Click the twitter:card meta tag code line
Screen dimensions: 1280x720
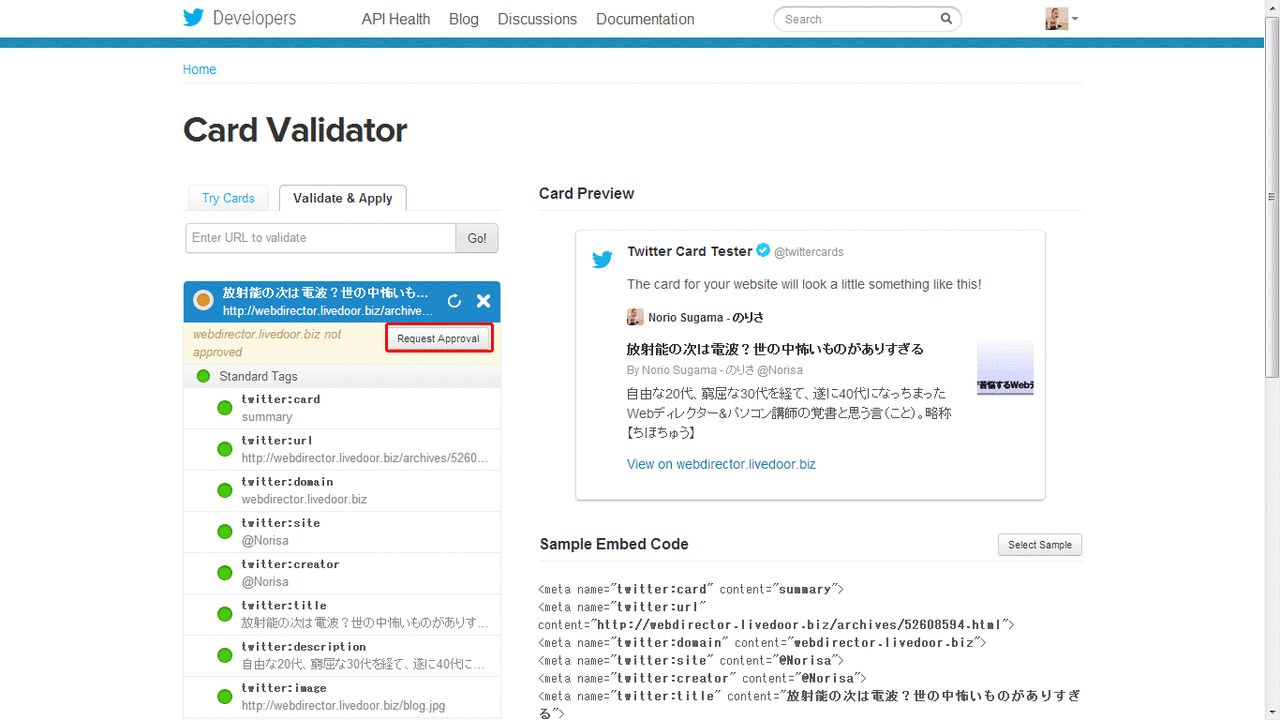[x=691, y=589]
